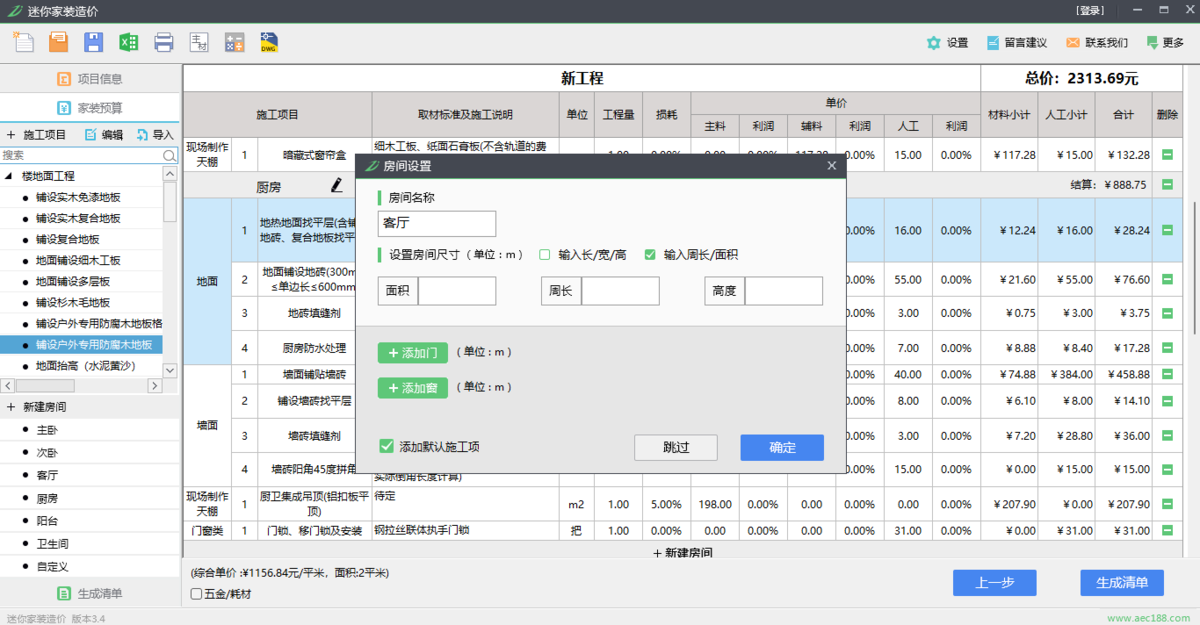
Task: Select 客厅 room preset in sidebar
Action: [x=47, y=476]
